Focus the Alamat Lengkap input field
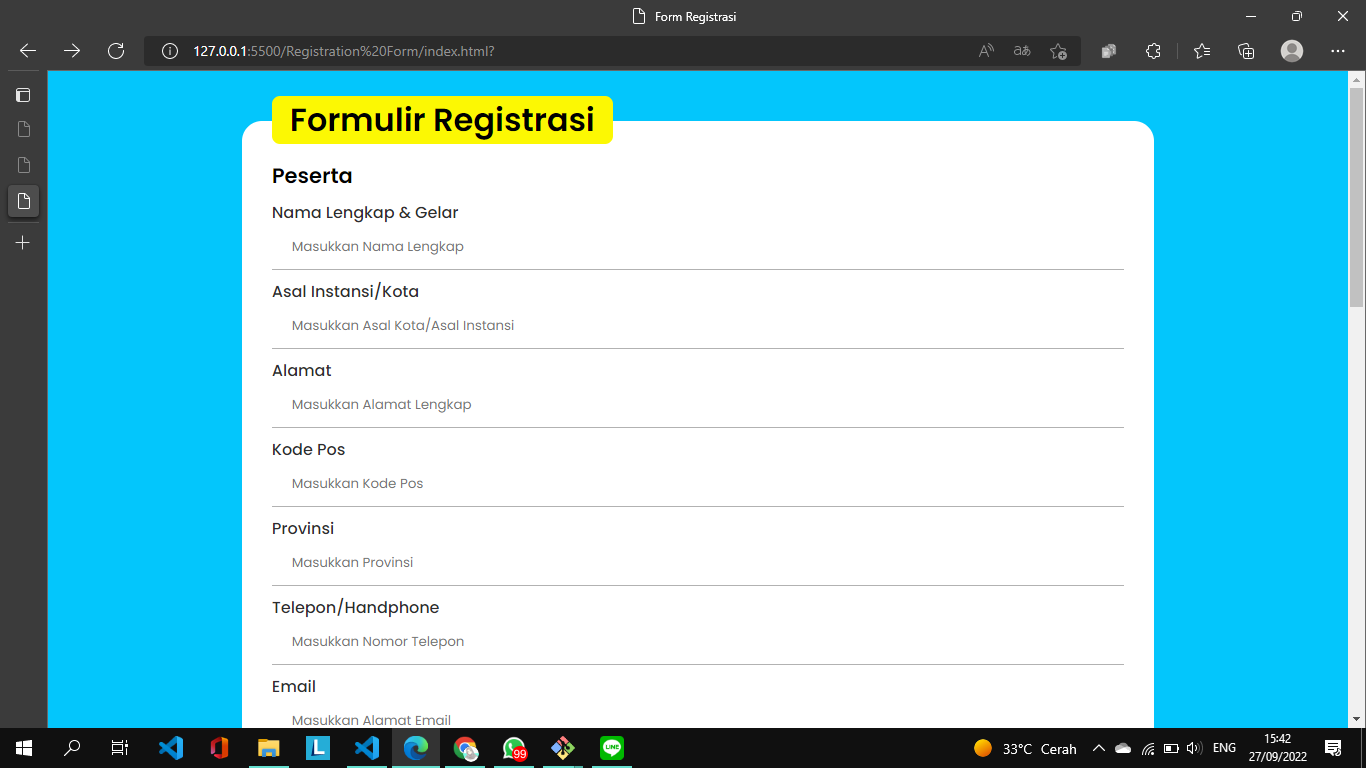Screen dimensions: 1366x768 coord(698,405)
